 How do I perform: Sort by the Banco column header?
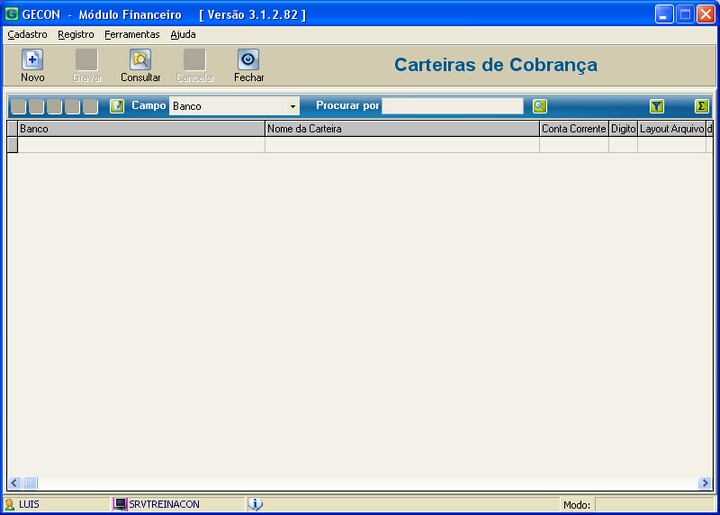(x=140, y=129)
